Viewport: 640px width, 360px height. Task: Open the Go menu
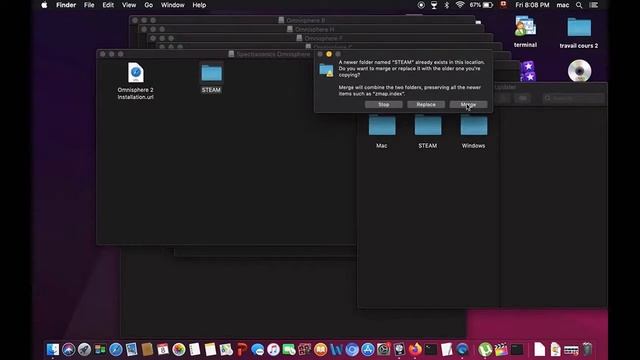tap(149, 5)
